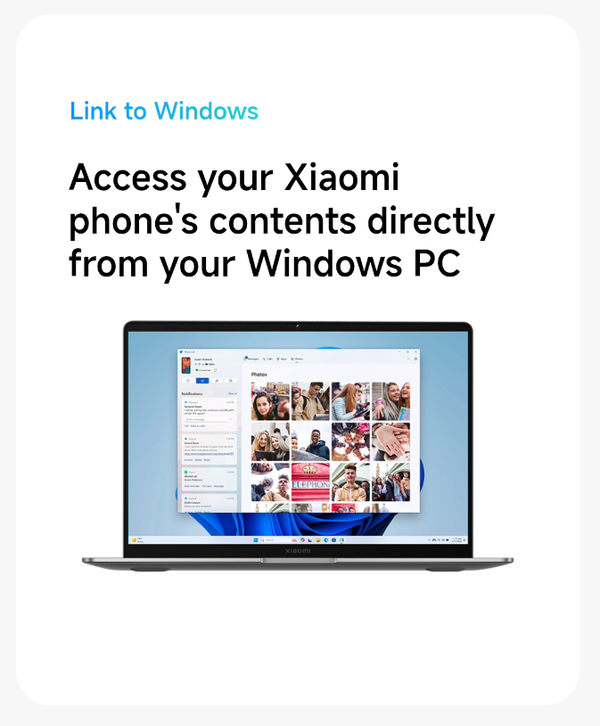Click the refresh icon beside Connected status
This screenshot has width=600, height=726.
[x=216, y=370]
